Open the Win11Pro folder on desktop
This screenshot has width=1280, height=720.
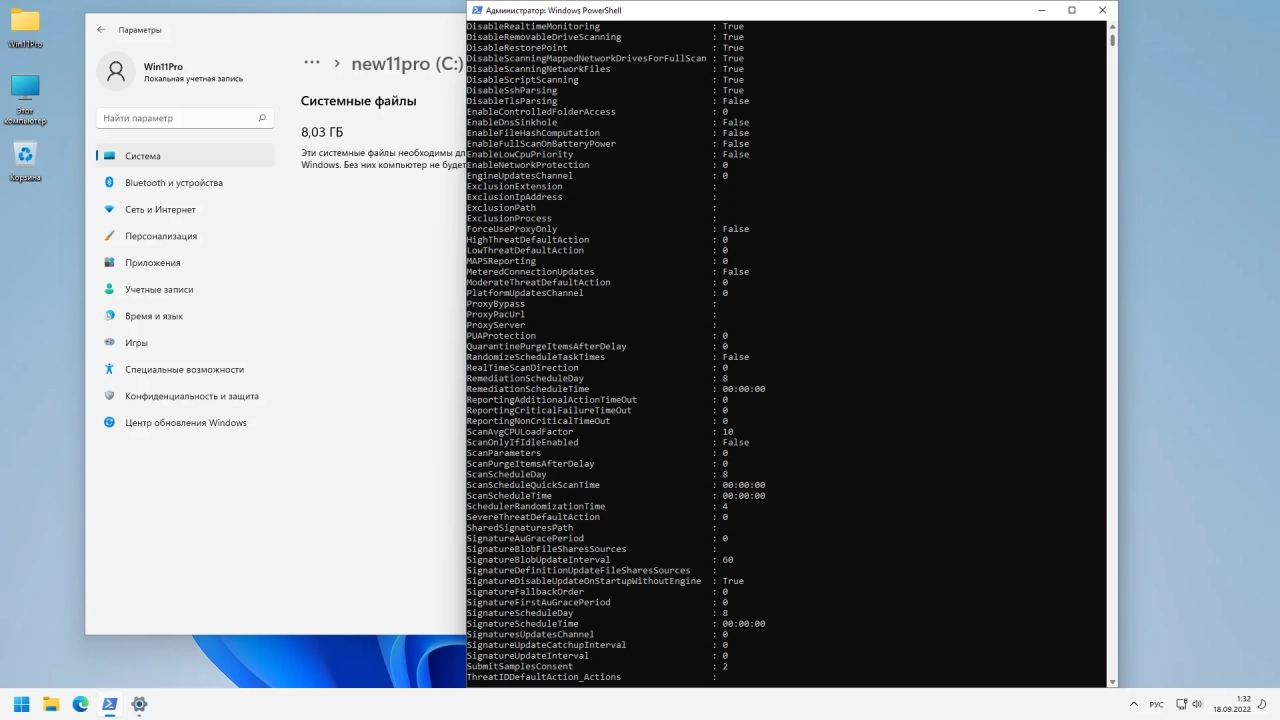[25, 28]
